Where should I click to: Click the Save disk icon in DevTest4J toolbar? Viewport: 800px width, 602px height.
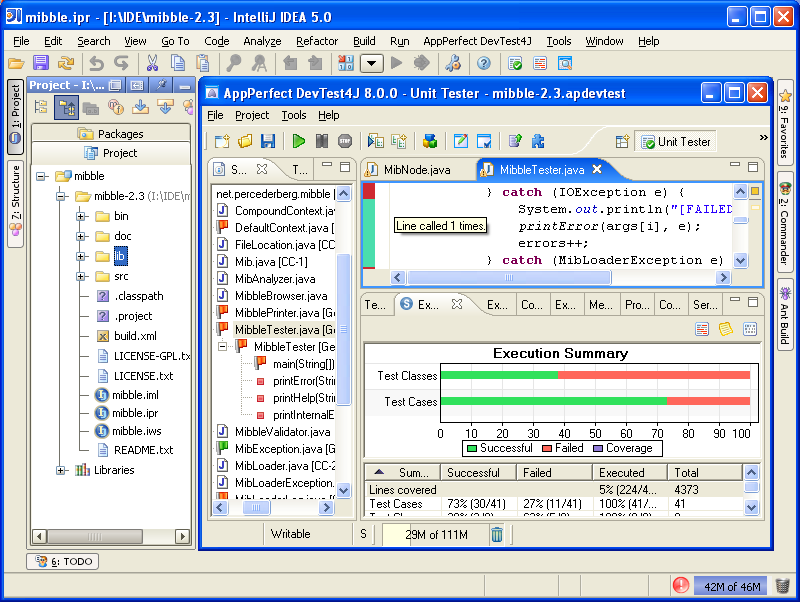pos(268,141)
